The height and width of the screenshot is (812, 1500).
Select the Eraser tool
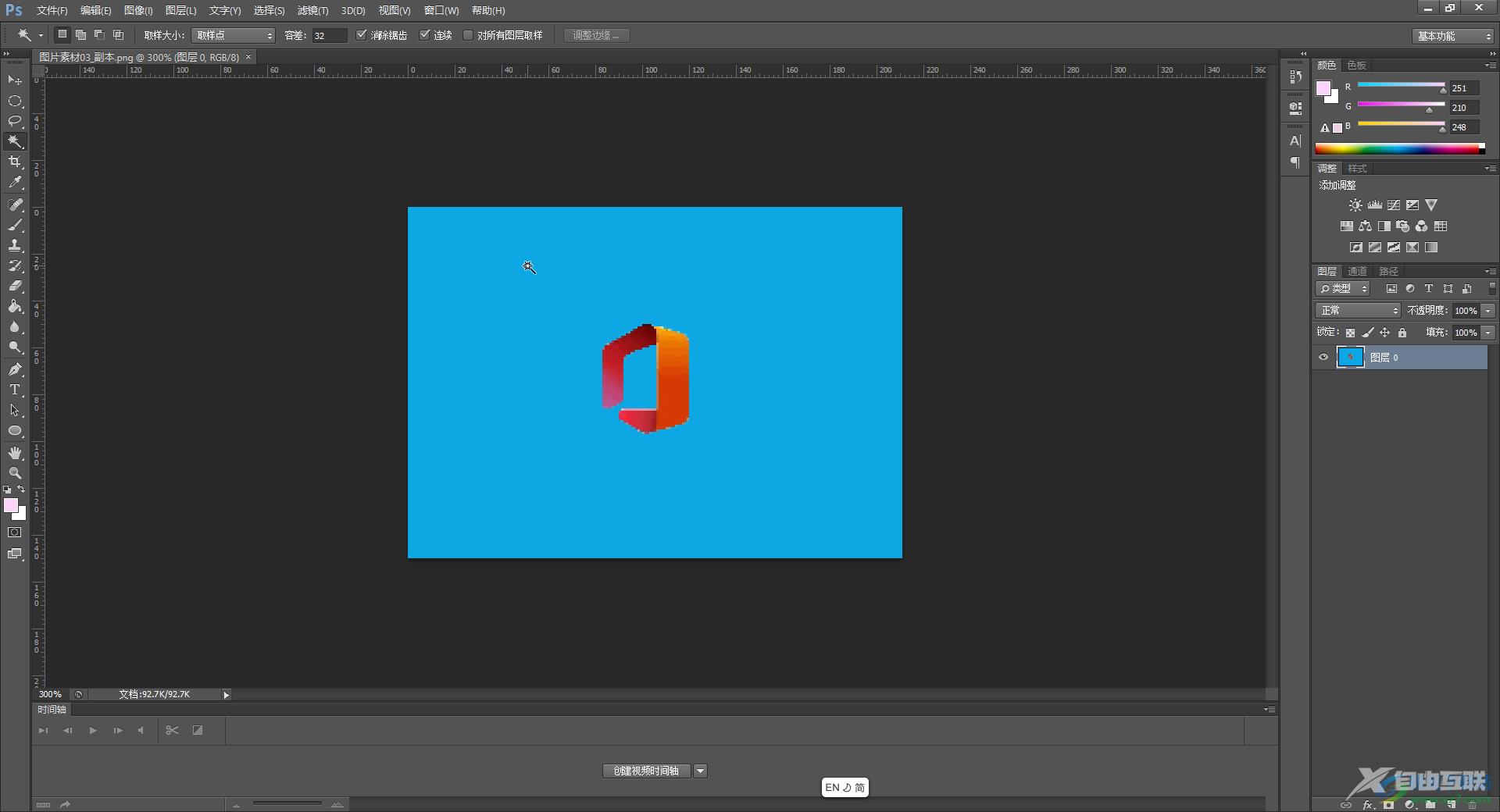tap(14, 286)
